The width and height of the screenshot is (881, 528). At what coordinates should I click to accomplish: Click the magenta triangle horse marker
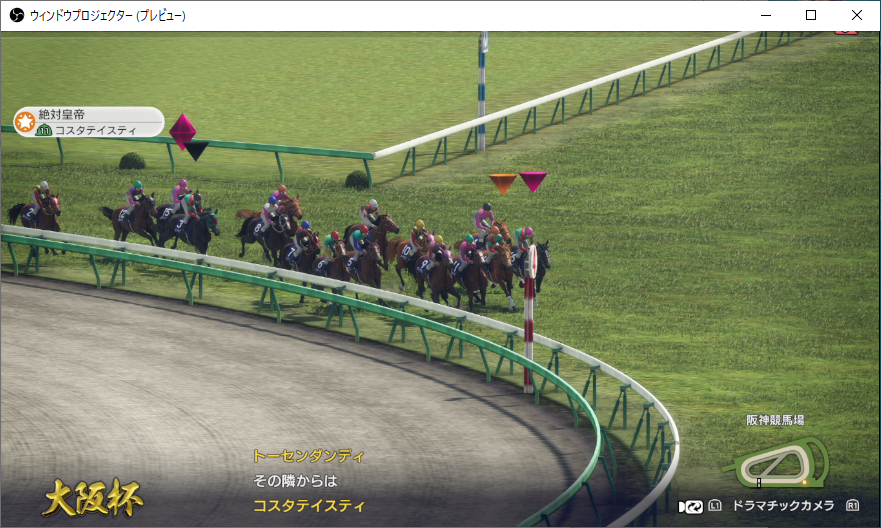click(x=533, y=181)
